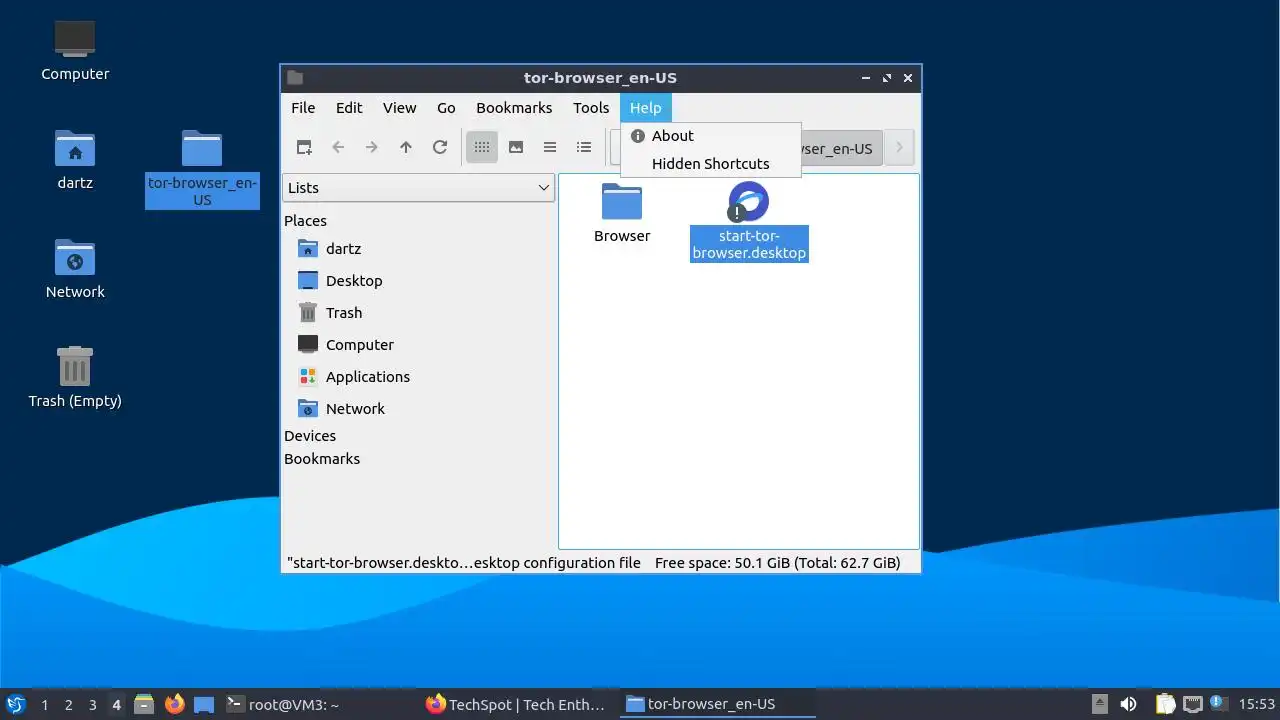Open the Bookmarks menu
This screenshot has height=720, width=1280.
pyautogui.click(x=514, y=107)
